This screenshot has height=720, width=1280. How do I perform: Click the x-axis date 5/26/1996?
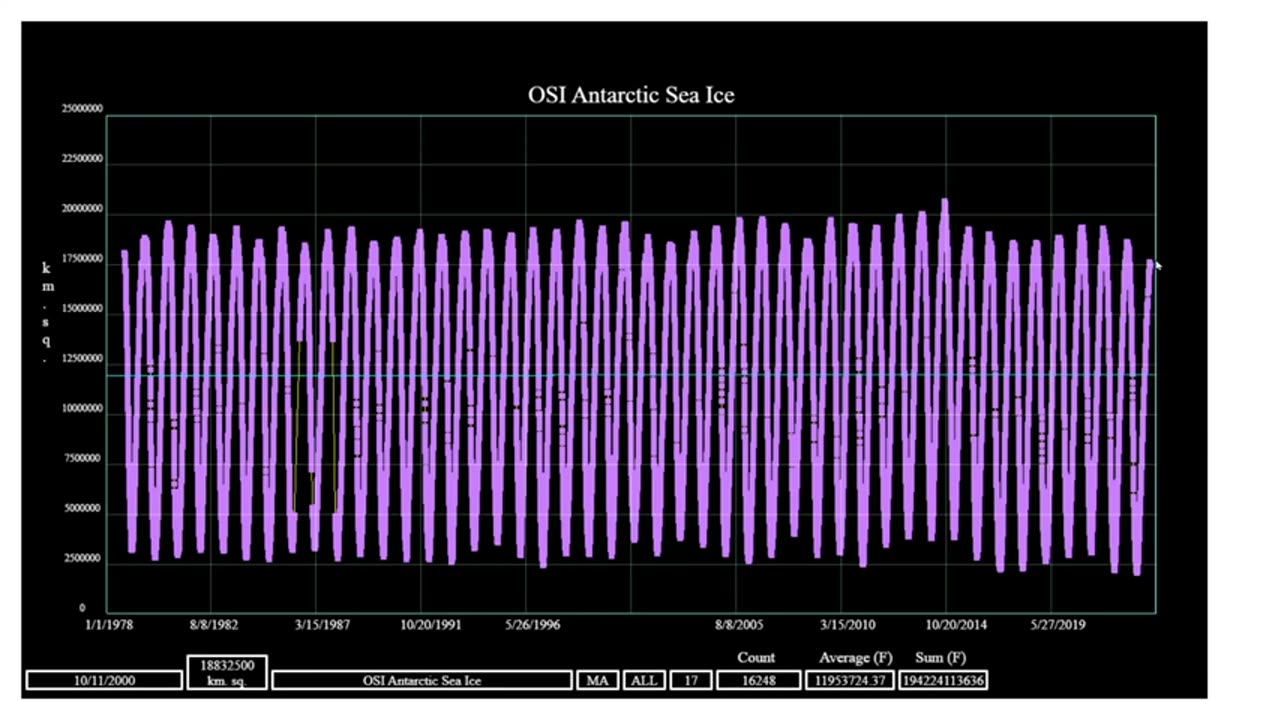click(532, 625)
